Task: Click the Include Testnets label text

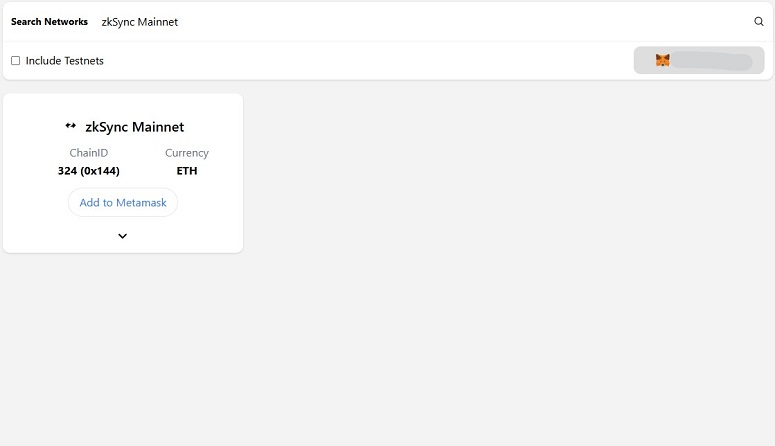Action: (x=65, y=61)
